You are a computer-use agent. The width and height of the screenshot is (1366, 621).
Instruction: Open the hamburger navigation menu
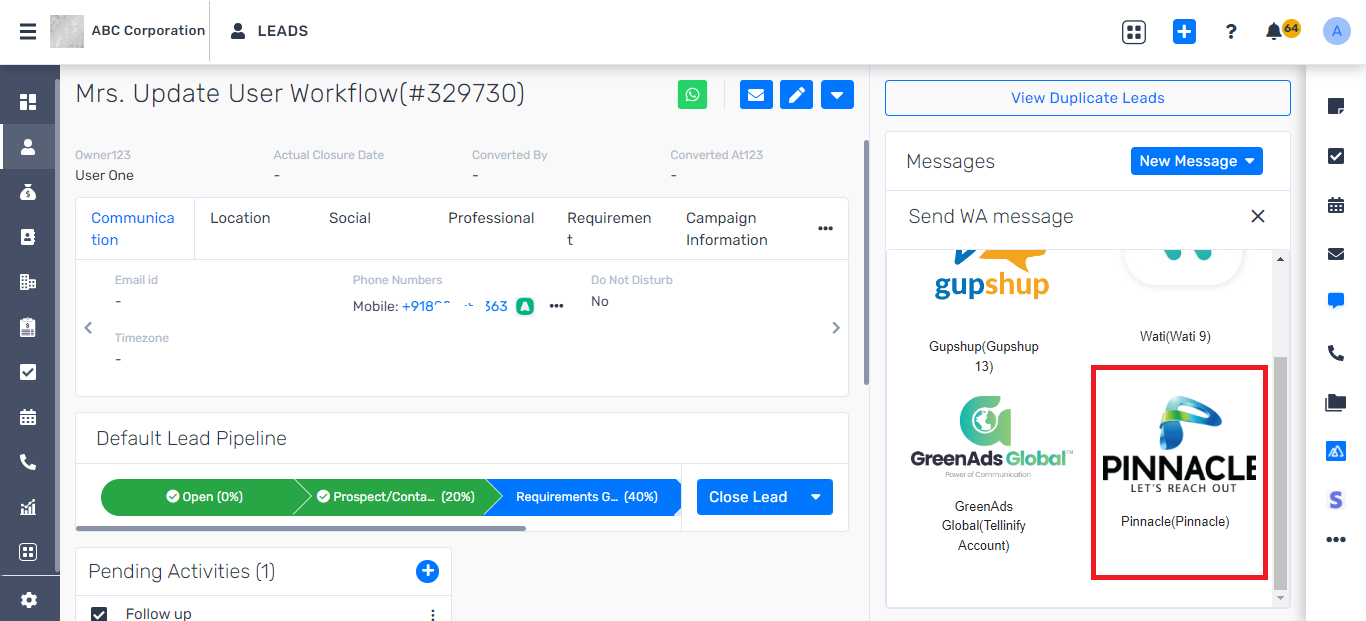(28, 31)
